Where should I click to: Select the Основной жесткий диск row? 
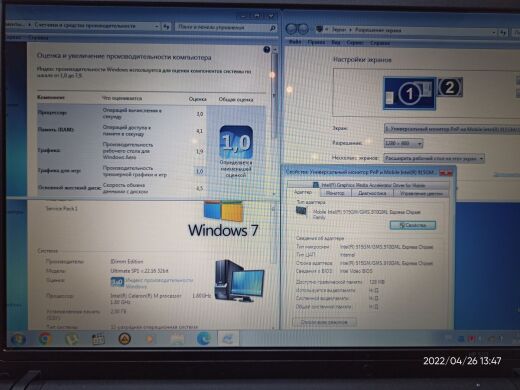pyautogui.click(x=122, y=188)
